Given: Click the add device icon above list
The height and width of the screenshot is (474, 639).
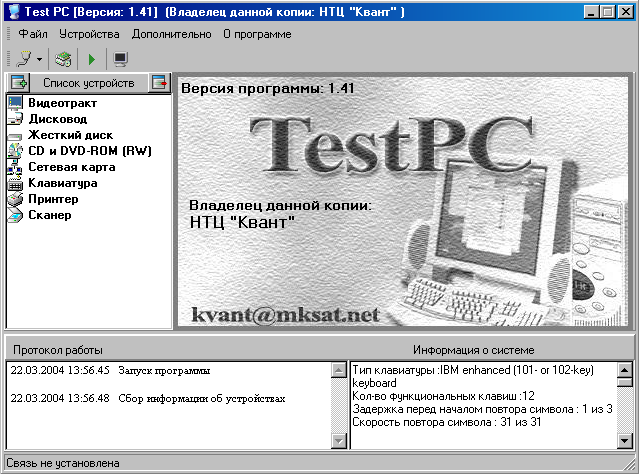Looking at the screenshot, I should point(19,83).
